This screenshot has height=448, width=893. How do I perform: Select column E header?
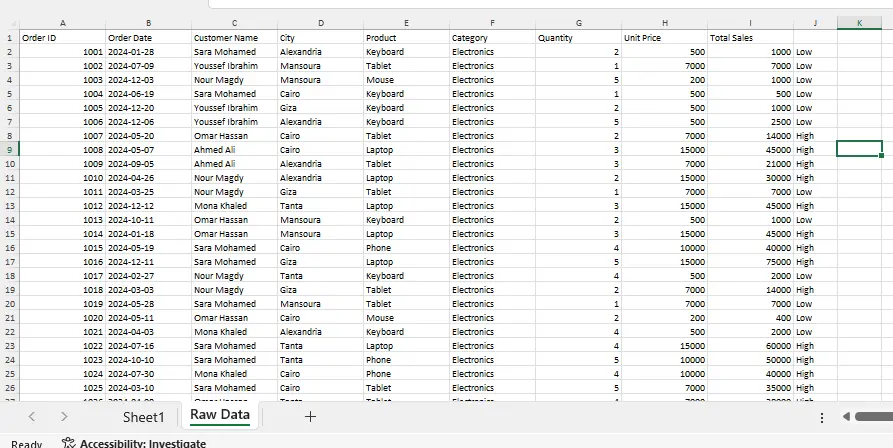pos(407,23)
